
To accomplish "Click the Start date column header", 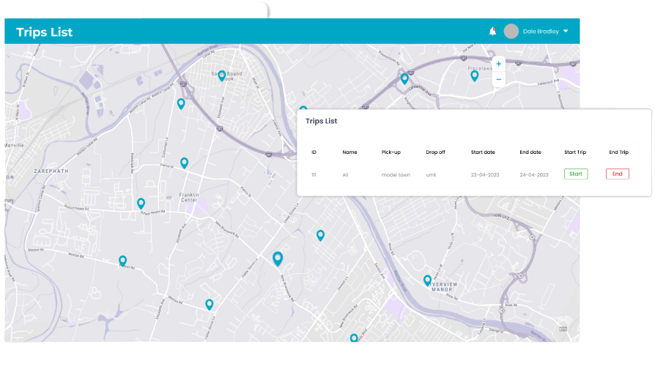I will [483, 152].
